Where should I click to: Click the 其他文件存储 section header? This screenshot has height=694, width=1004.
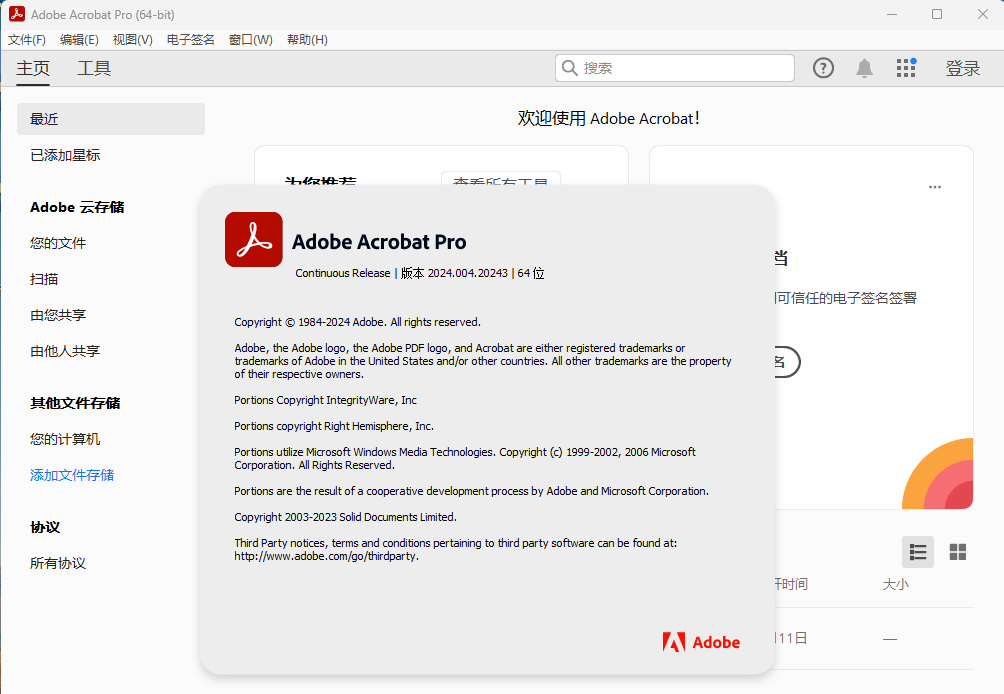pos(76,403)
